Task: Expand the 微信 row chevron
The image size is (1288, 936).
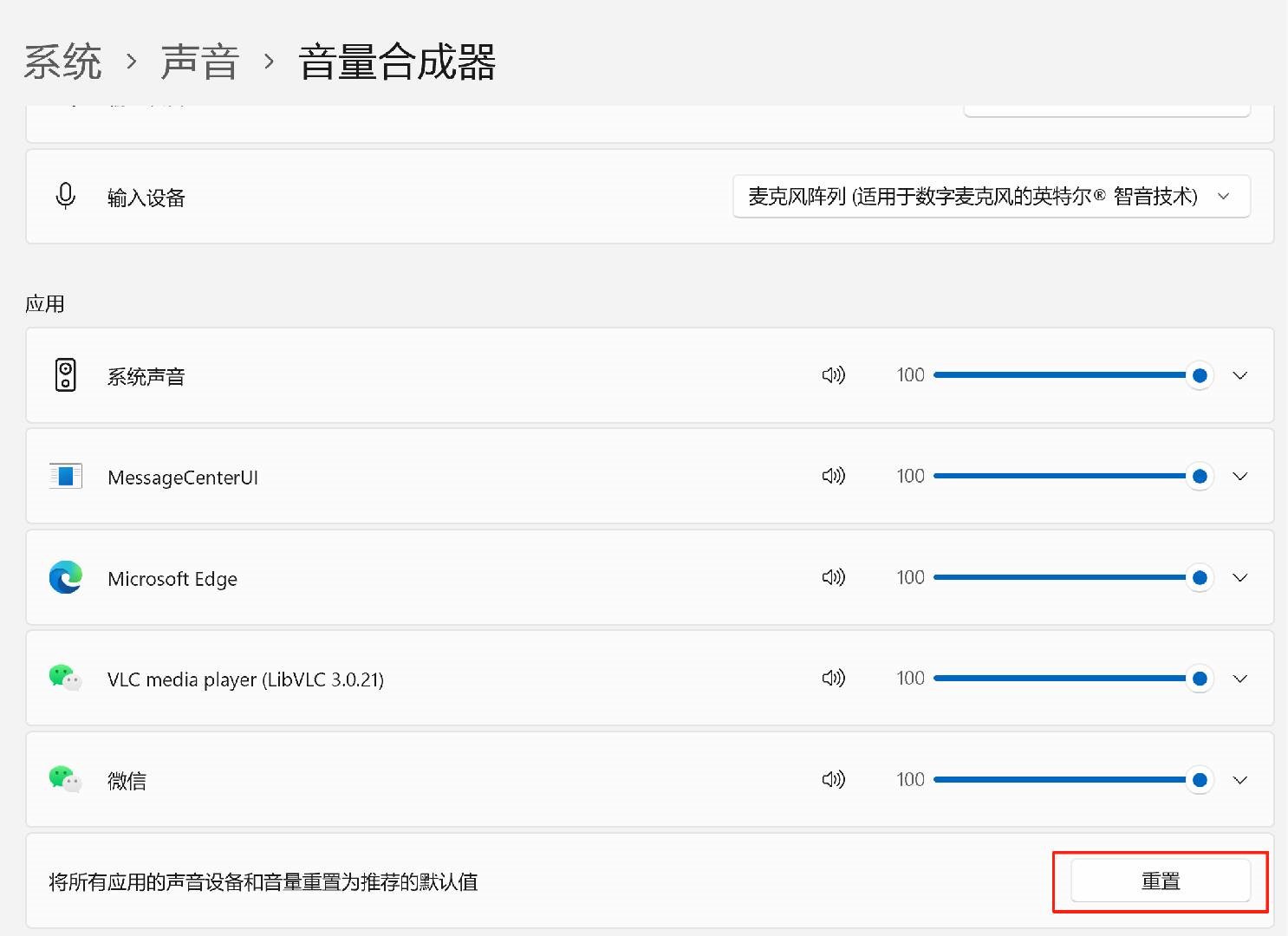Action: point(1240,779)
